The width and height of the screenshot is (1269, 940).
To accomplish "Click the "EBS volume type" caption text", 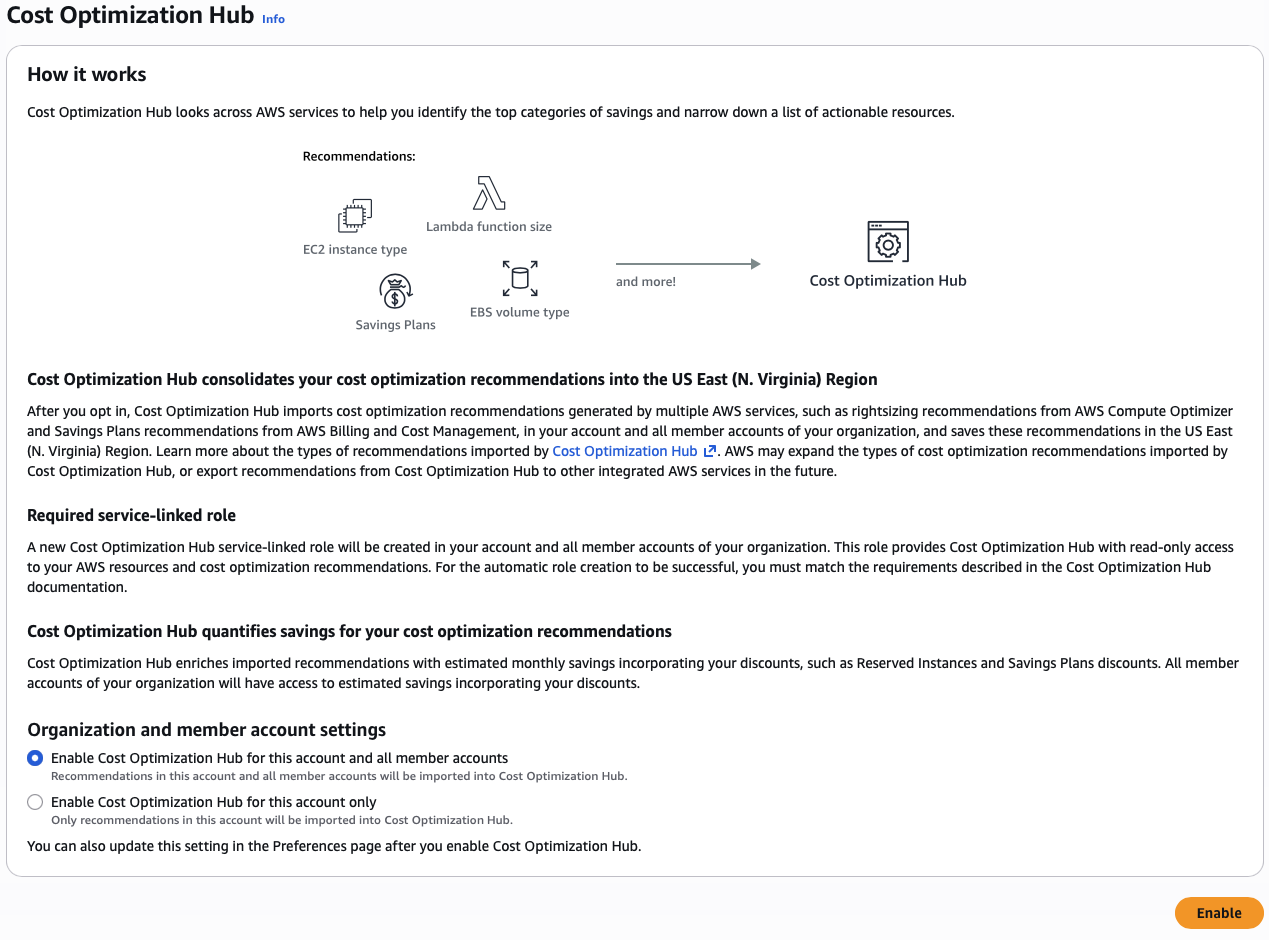I will pyautogui.click(x=520, y=312).
